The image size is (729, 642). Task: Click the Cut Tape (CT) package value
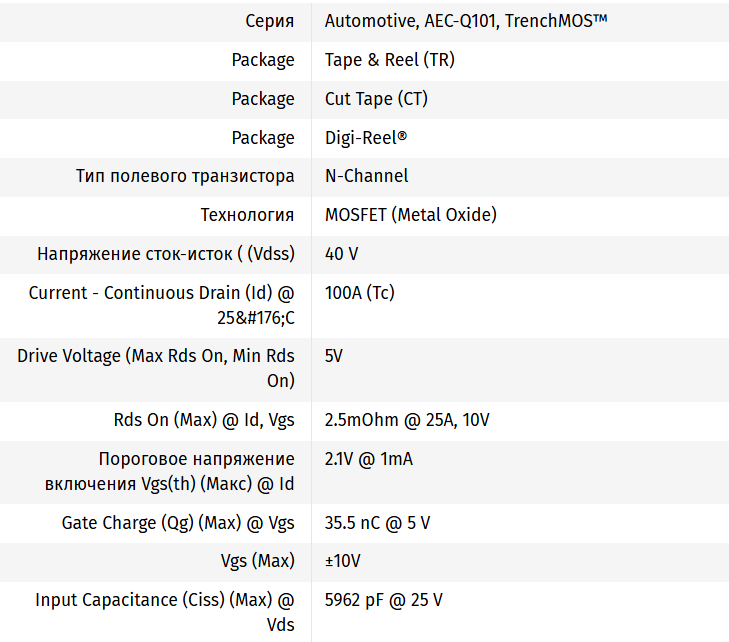pos(376,99)
